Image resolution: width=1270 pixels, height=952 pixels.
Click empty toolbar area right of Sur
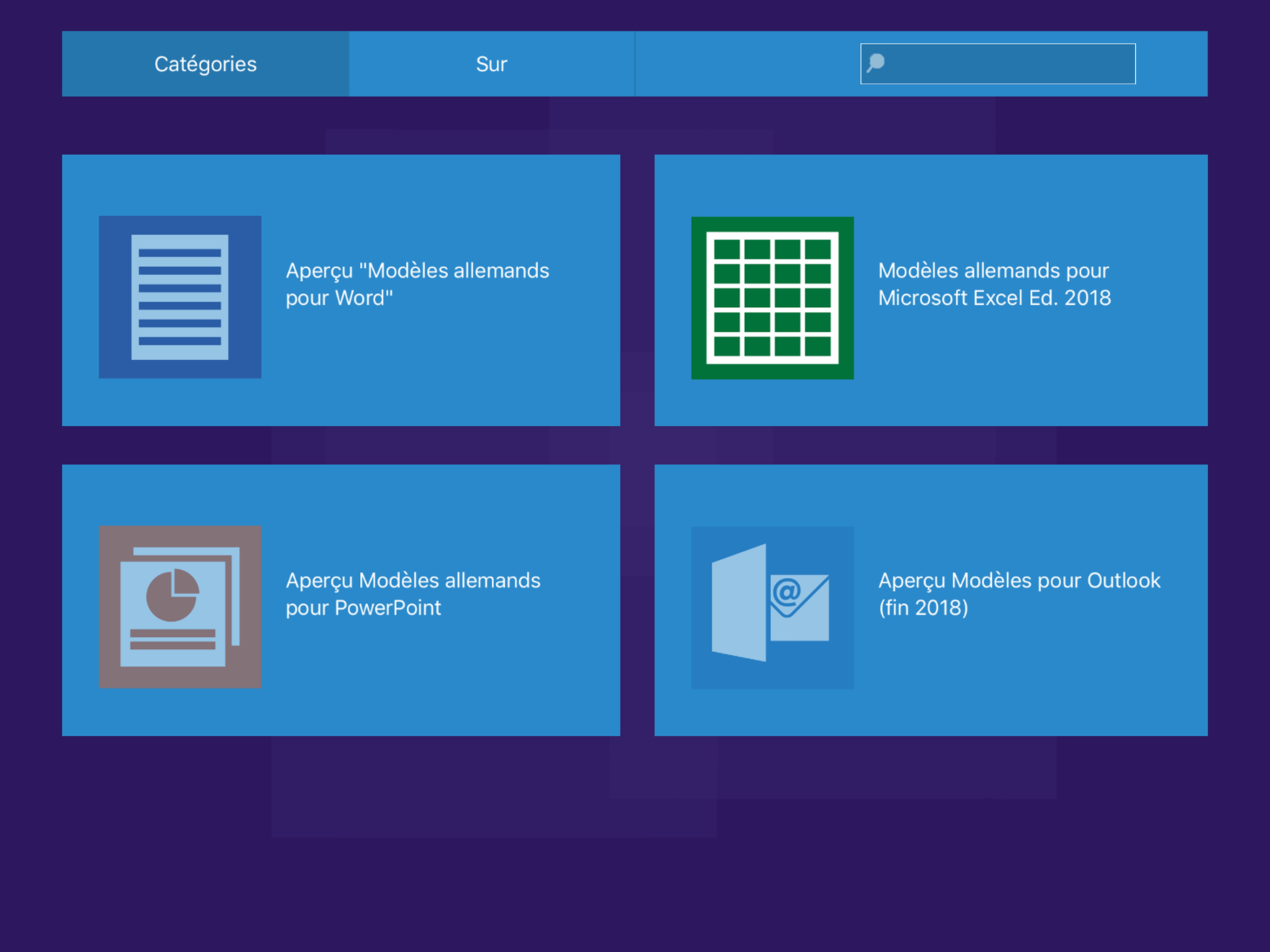747,64
